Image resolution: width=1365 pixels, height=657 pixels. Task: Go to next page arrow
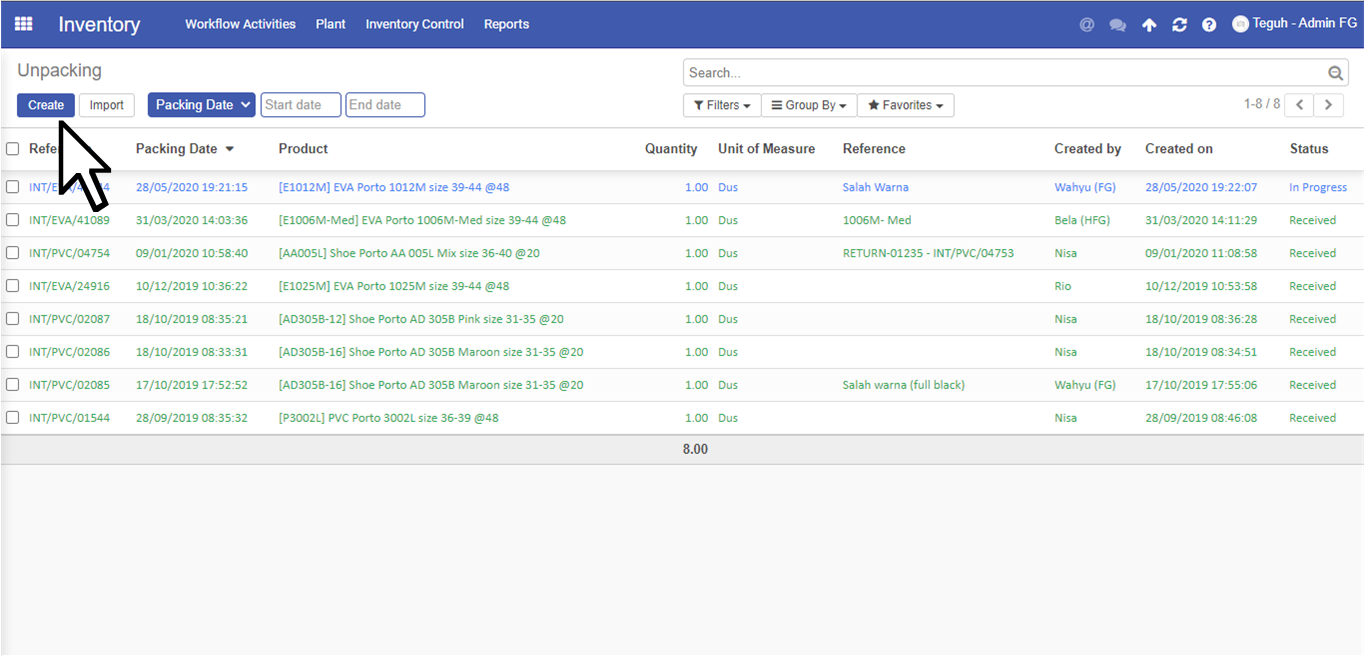[1328, 105]
